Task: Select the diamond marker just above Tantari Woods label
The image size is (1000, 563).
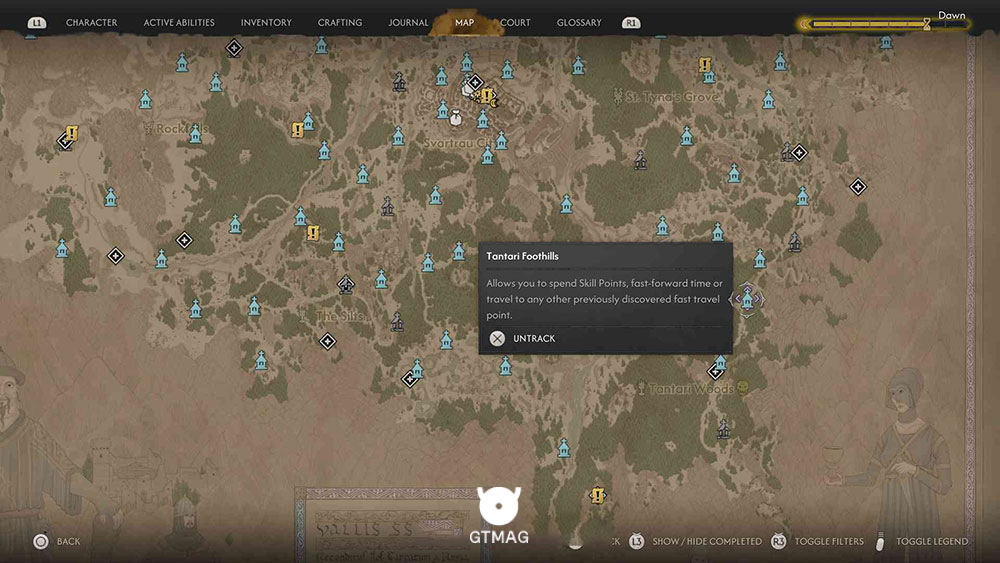Action: 716,371
